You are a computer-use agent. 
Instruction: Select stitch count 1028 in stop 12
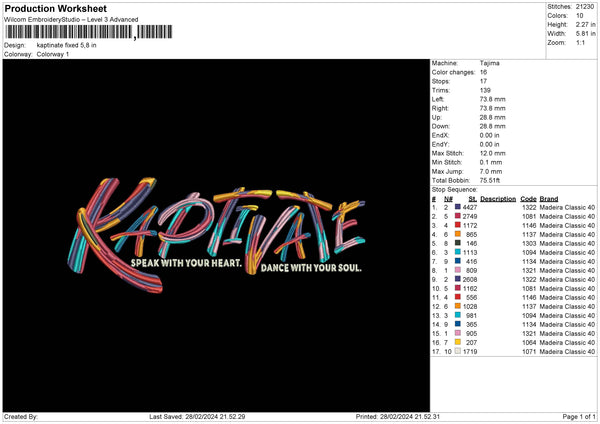(470, 307)
